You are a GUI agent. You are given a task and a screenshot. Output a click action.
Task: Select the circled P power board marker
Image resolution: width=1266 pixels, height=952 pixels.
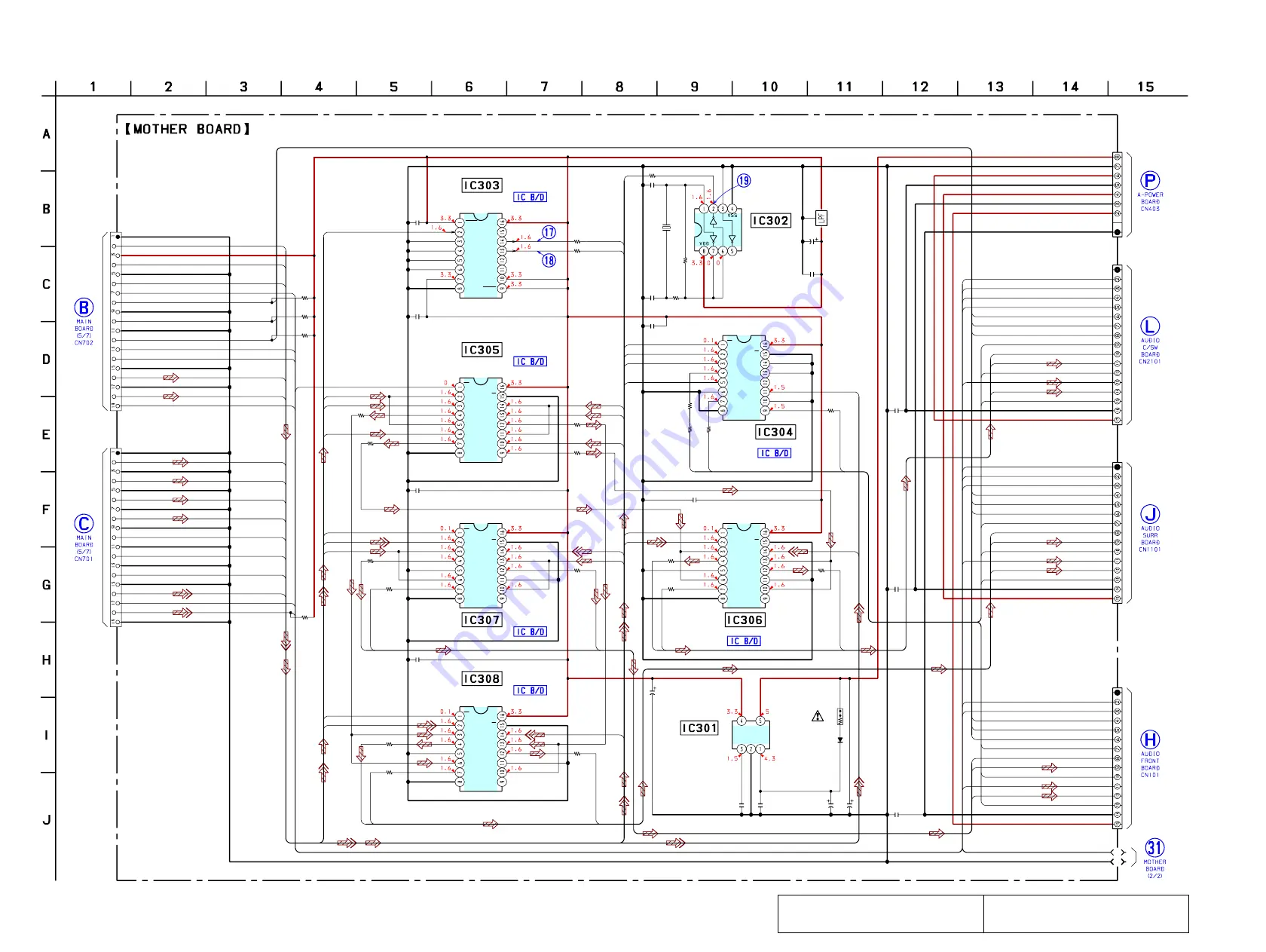(x=1150, y=181)
